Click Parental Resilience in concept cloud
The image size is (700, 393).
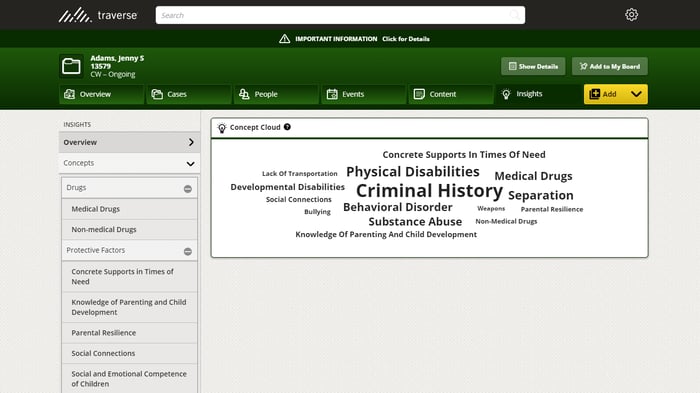[552, 209]
